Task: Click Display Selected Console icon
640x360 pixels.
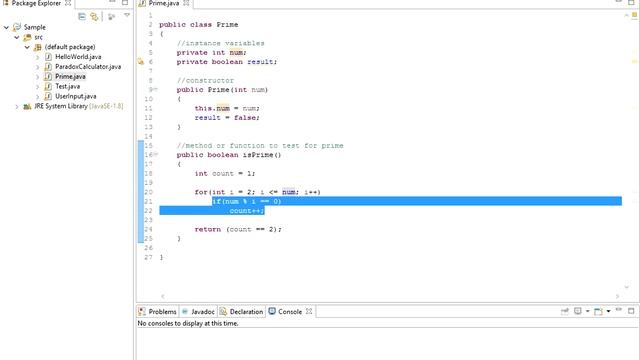Action: click(x=578, y=311)
